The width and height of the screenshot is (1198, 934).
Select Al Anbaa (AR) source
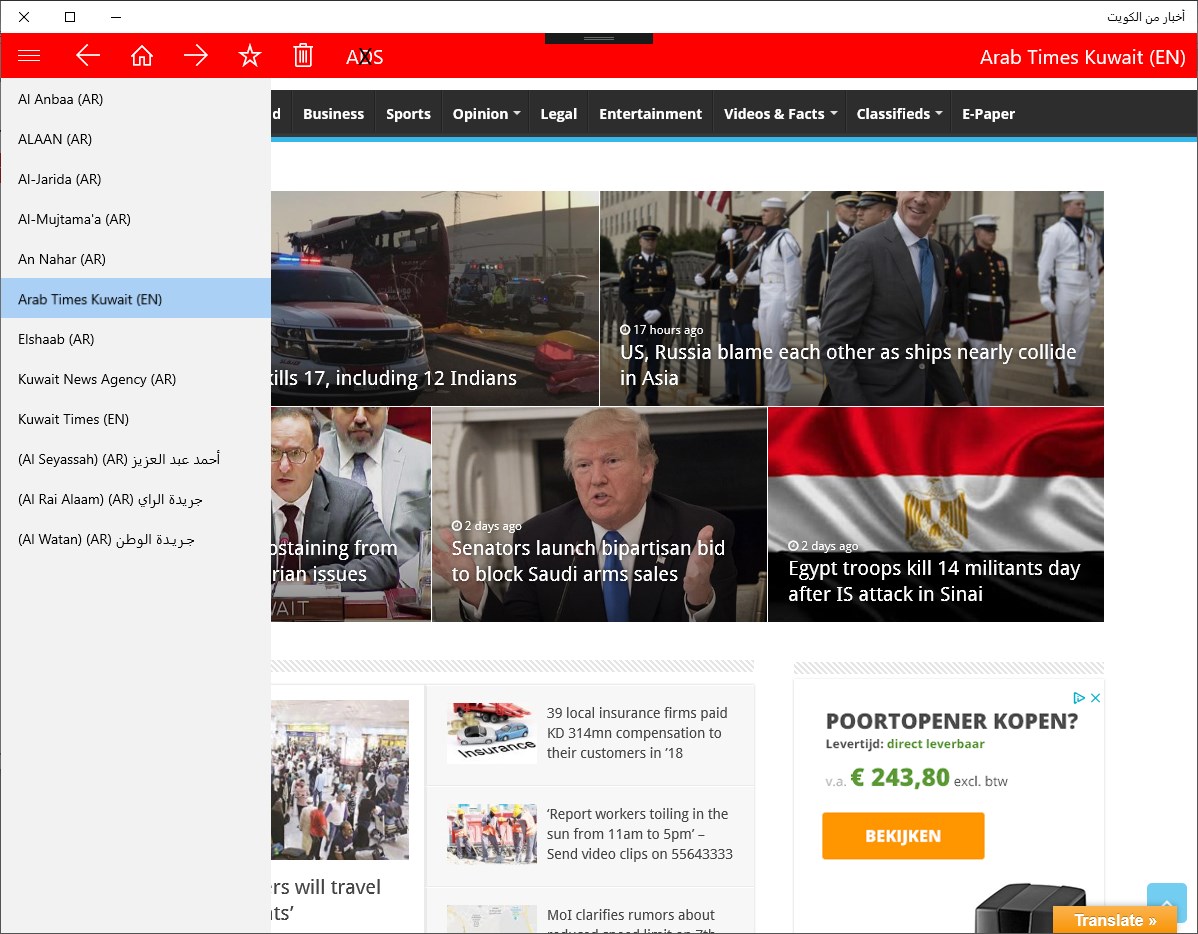coord(135,99)
